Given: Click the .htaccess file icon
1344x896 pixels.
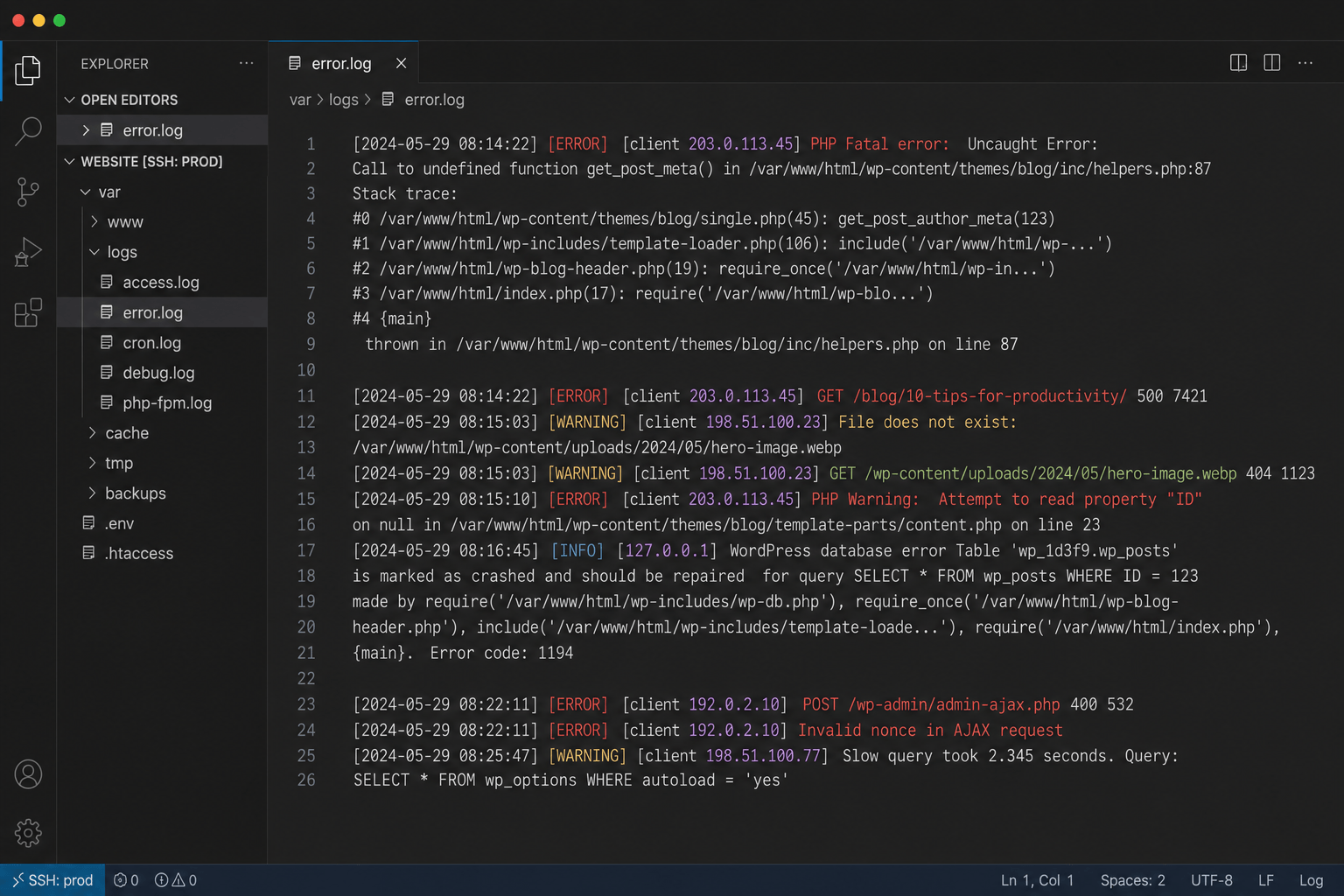Looking at the screenshot, I should coord(88,553).
